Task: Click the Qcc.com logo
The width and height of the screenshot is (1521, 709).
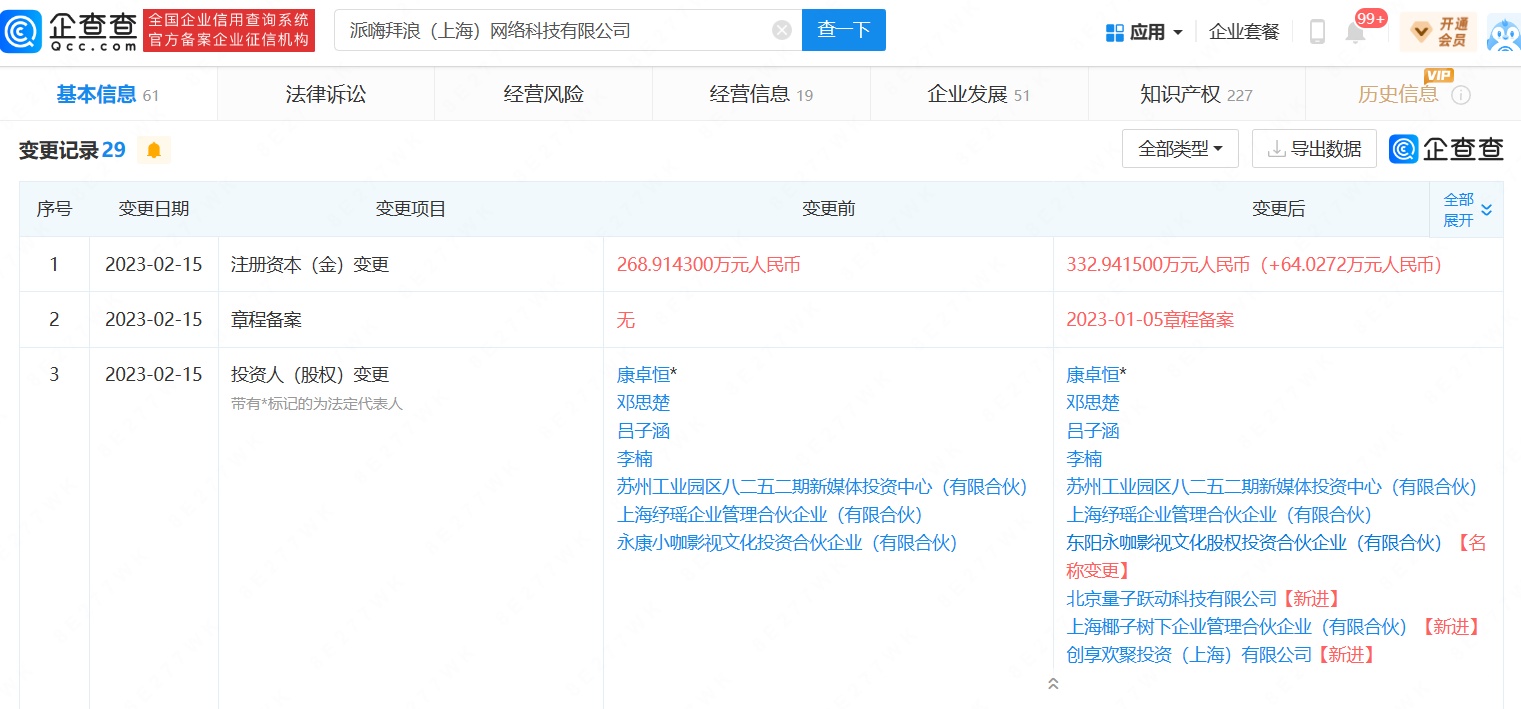Action: coord(70,31)
